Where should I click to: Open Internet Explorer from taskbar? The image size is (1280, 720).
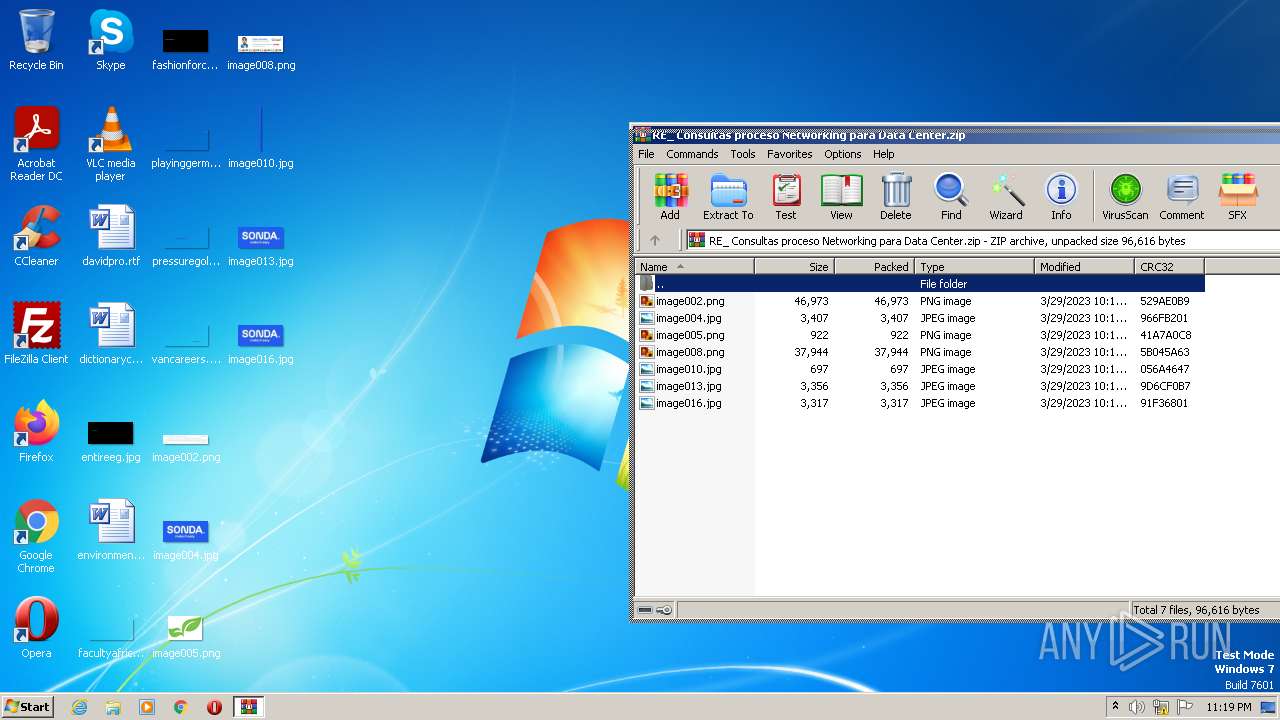(79, 707)
